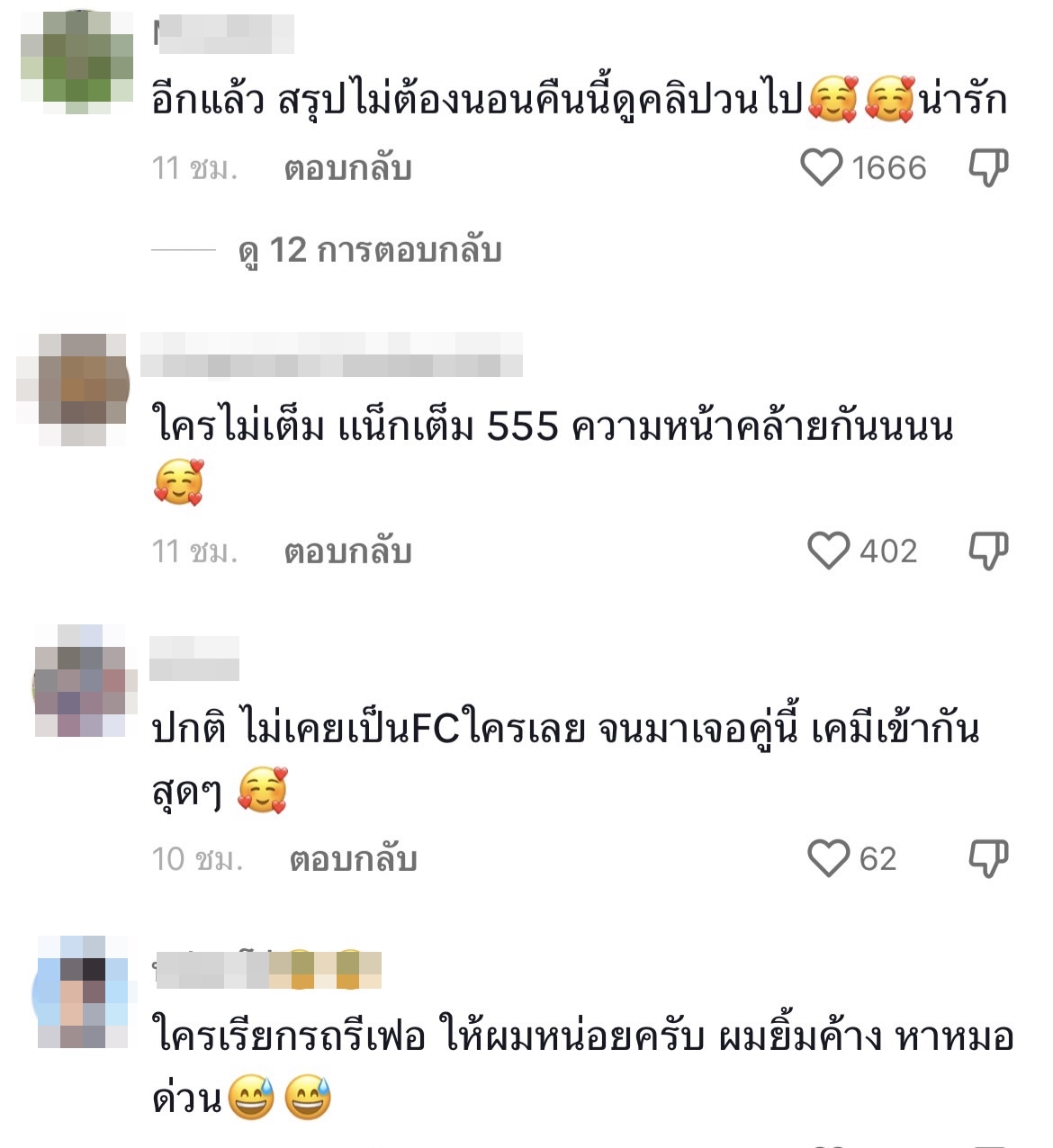Open the blurred username above the FC comment
The height and width of the screenshot is (1148, 1053).
(194, 659)
